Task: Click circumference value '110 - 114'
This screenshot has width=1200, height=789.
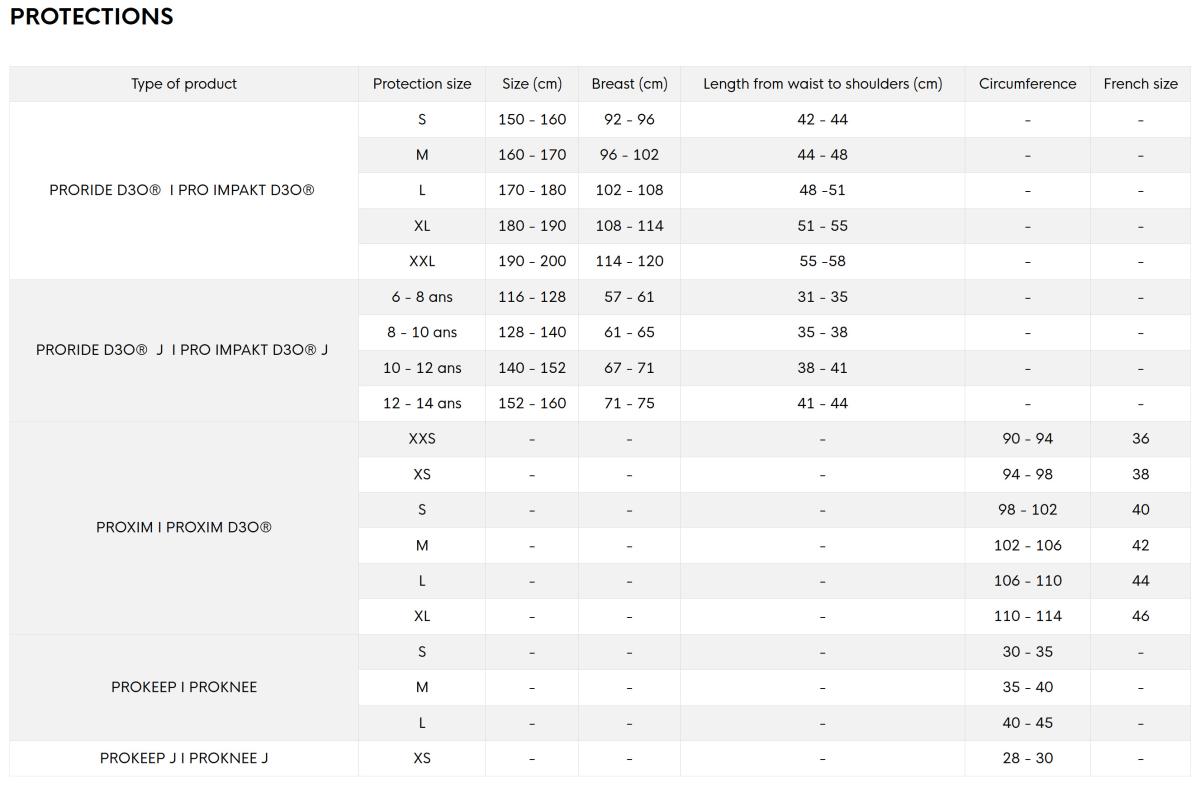Action: (1027, 616)
